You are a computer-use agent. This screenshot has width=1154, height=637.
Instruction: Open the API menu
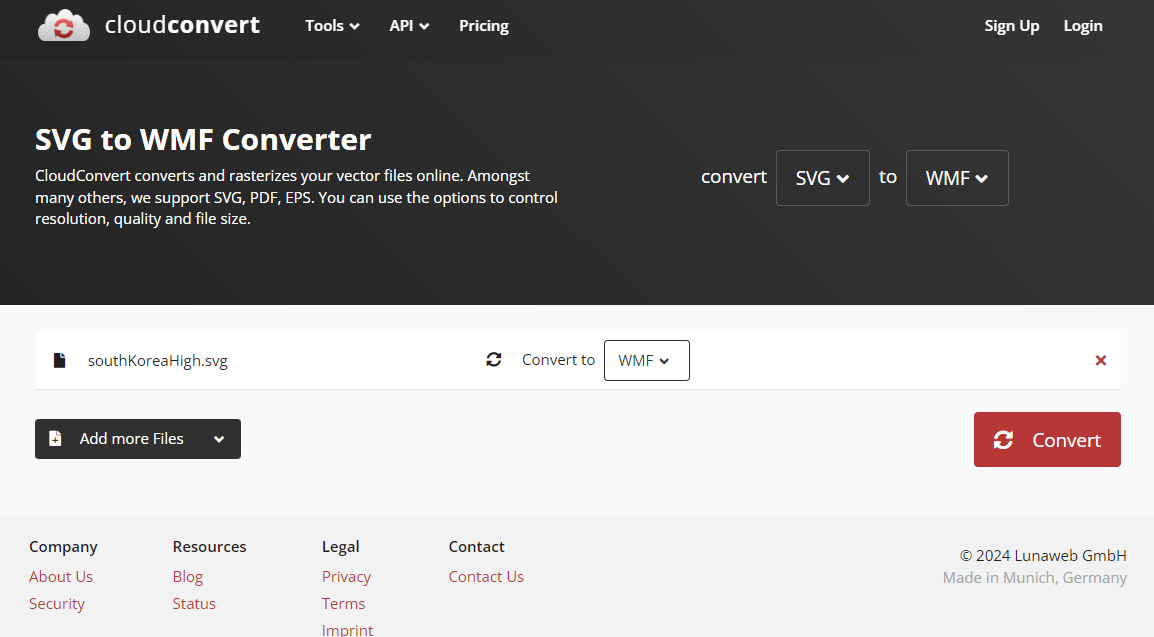coord(409,26)
